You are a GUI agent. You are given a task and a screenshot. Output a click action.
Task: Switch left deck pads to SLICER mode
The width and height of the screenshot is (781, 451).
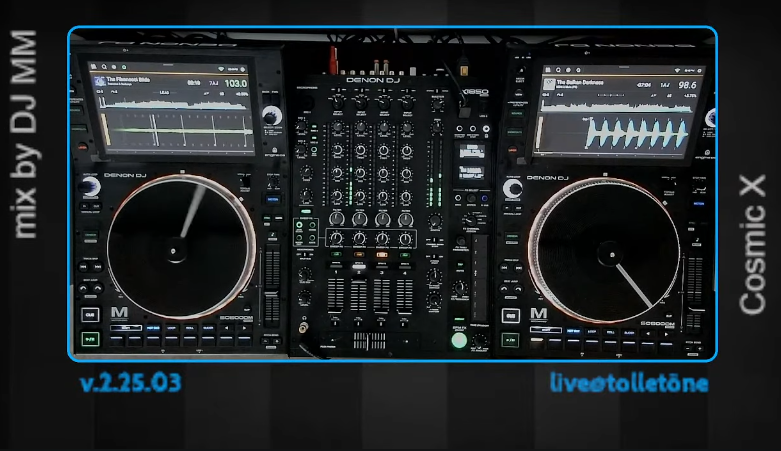coord(208,328)
